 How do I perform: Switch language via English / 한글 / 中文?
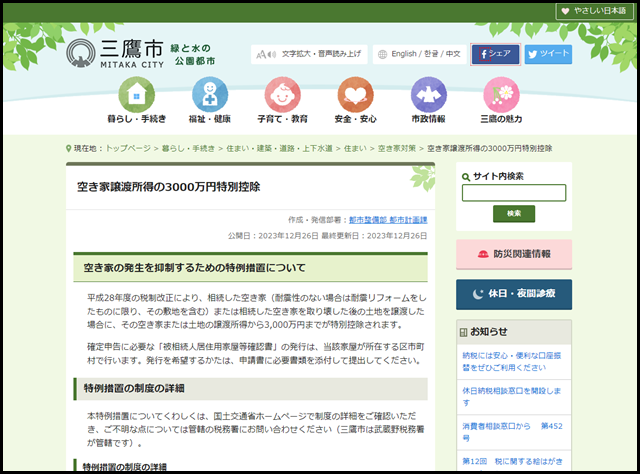419,54
